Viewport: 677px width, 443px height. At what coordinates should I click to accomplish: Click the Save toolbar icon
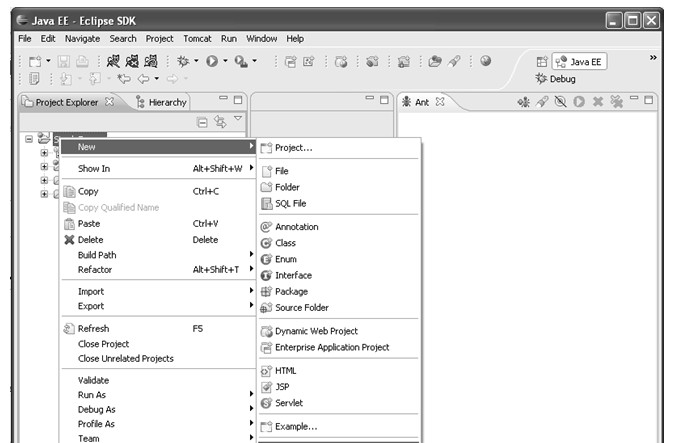click(64, 62)
